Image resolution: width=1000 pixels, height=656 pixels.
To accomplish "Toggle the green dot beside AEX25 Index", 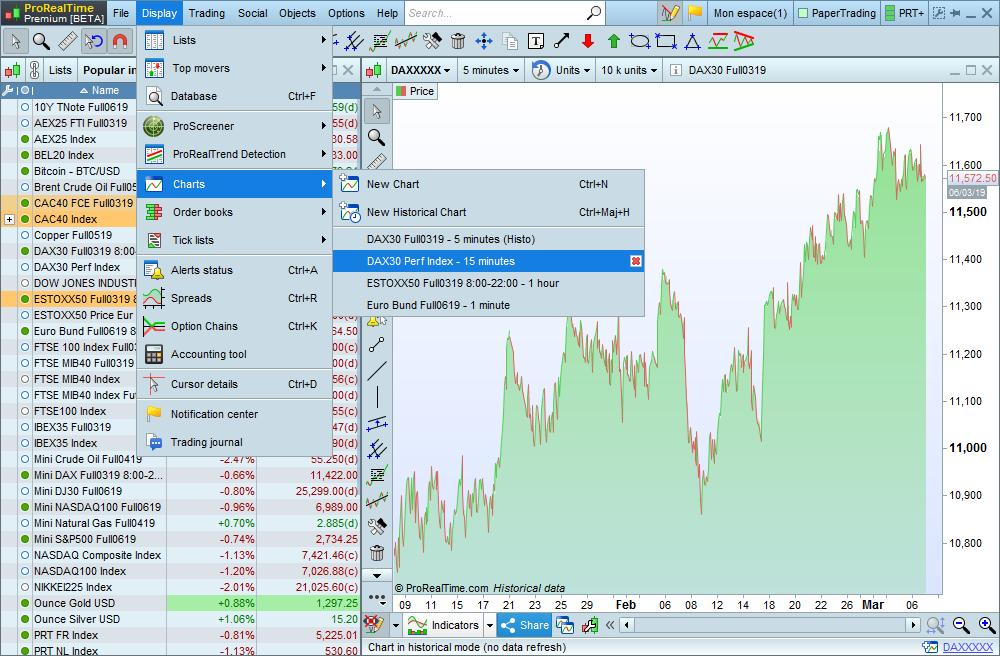I will 25,139.
